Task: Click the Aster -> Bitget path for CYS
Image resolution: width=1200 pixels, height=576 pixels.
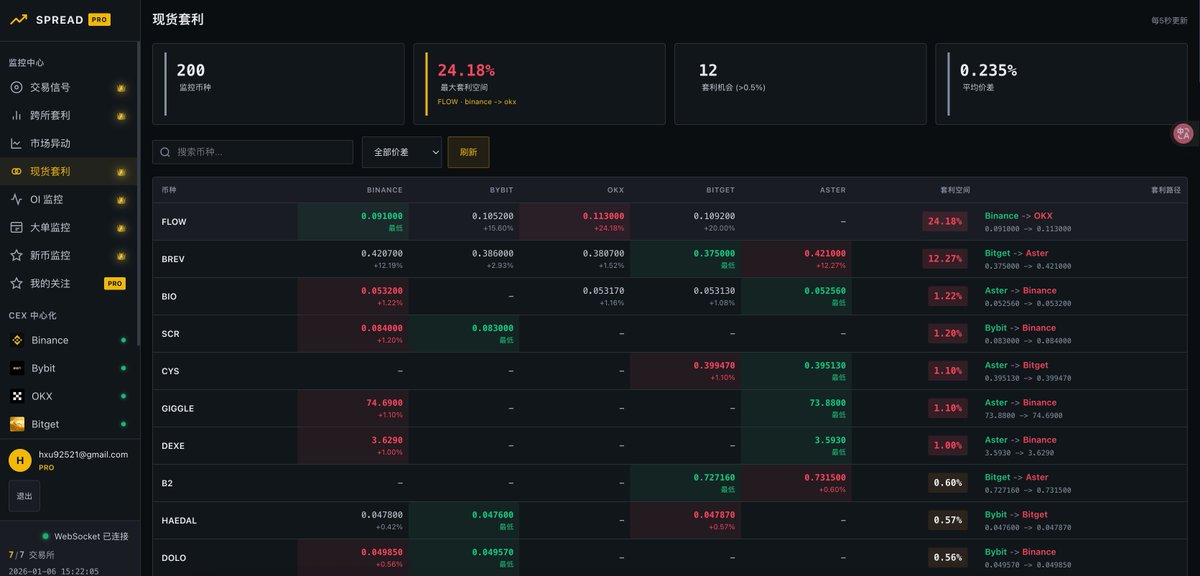Action: 1016,365
